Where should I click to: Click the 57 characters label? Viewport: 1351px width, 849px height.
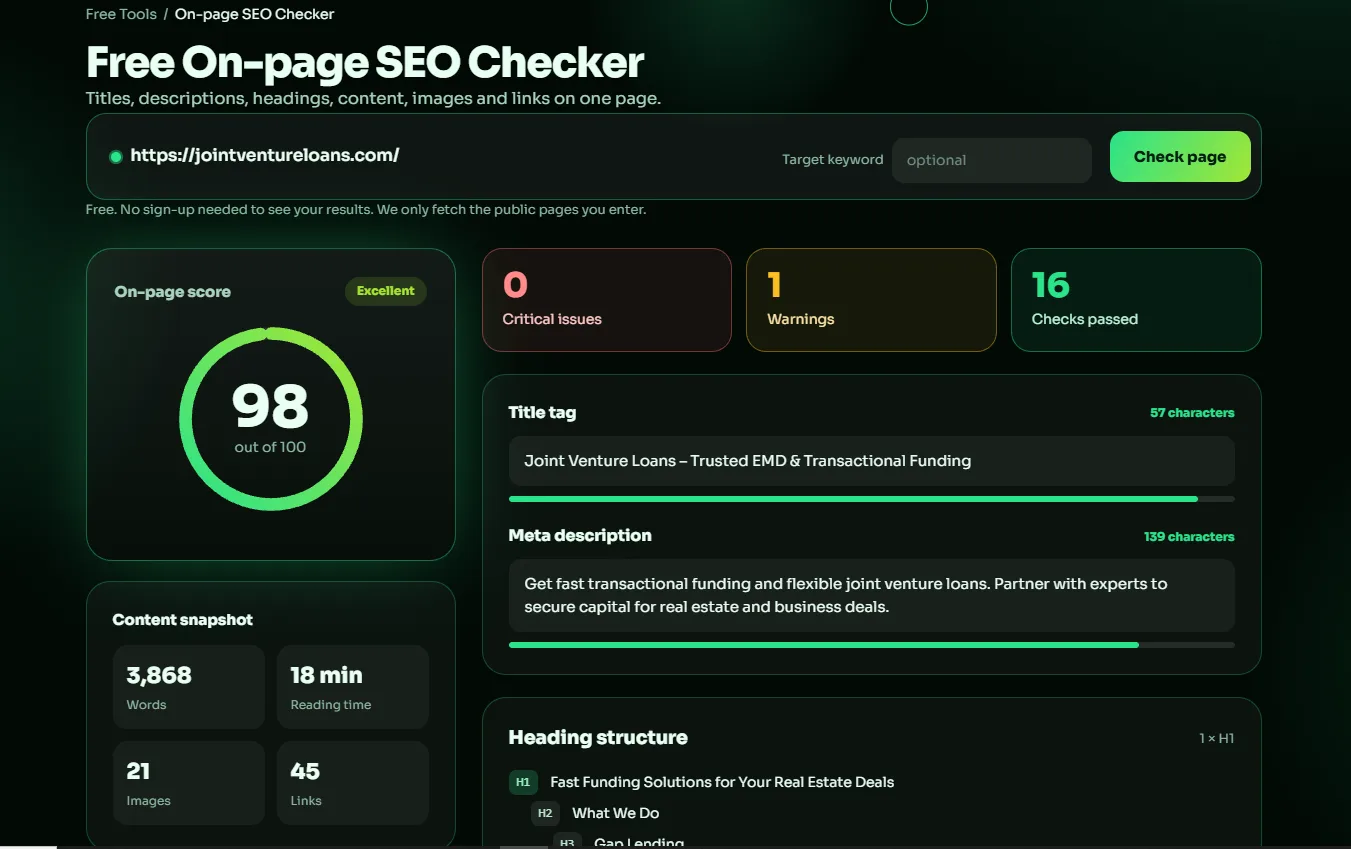[1192, 413]
